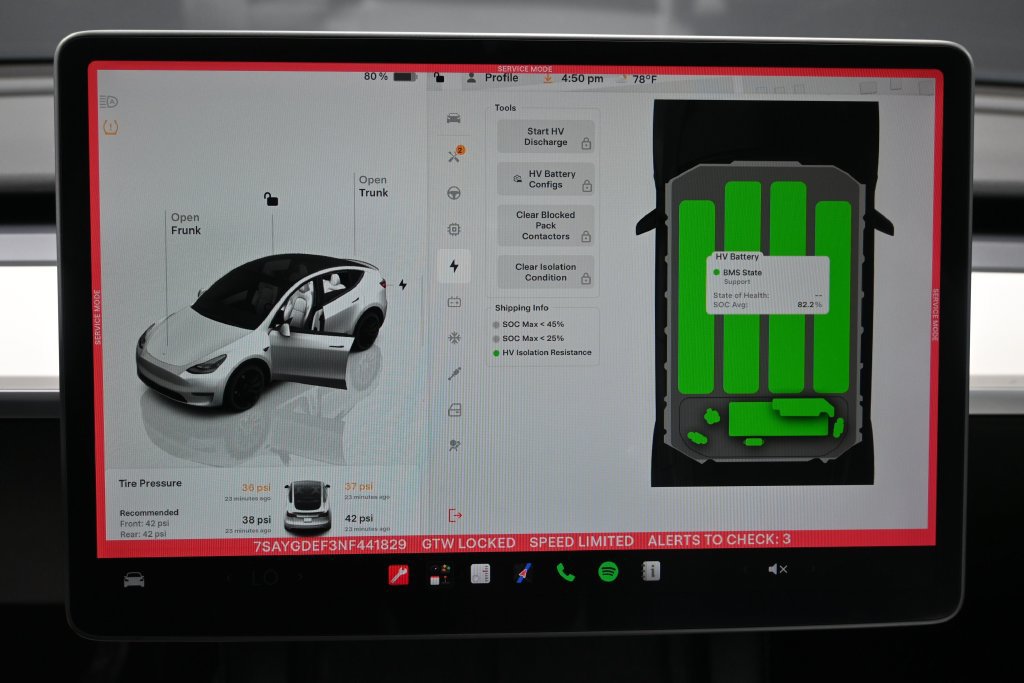Tap the 38 psi rear-left tire reading
Image resolution: width=1024 pixels, height=683 pixels.
click(256, 520)
